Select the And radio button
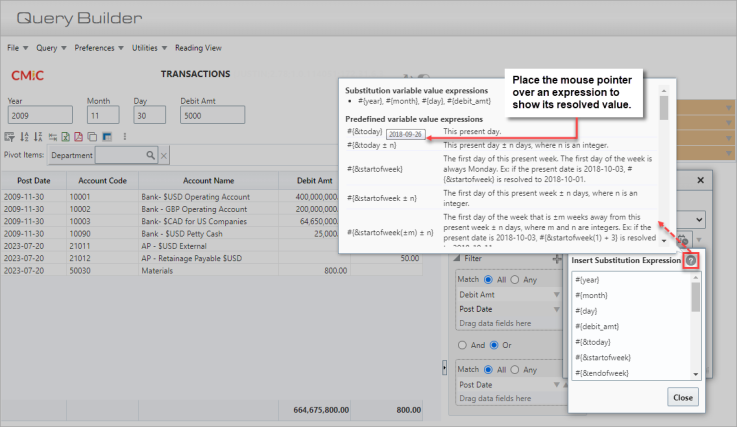737x427 pixels. [x=462, y=345]
